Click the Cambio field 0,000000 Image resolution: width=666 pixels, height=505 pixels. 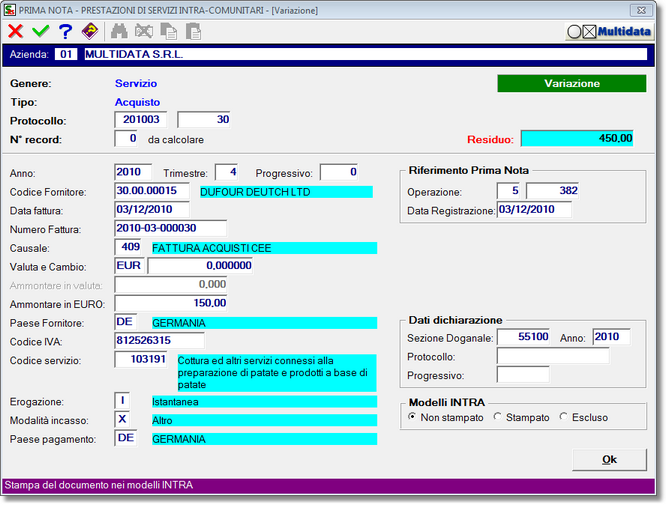coord(200,265)
